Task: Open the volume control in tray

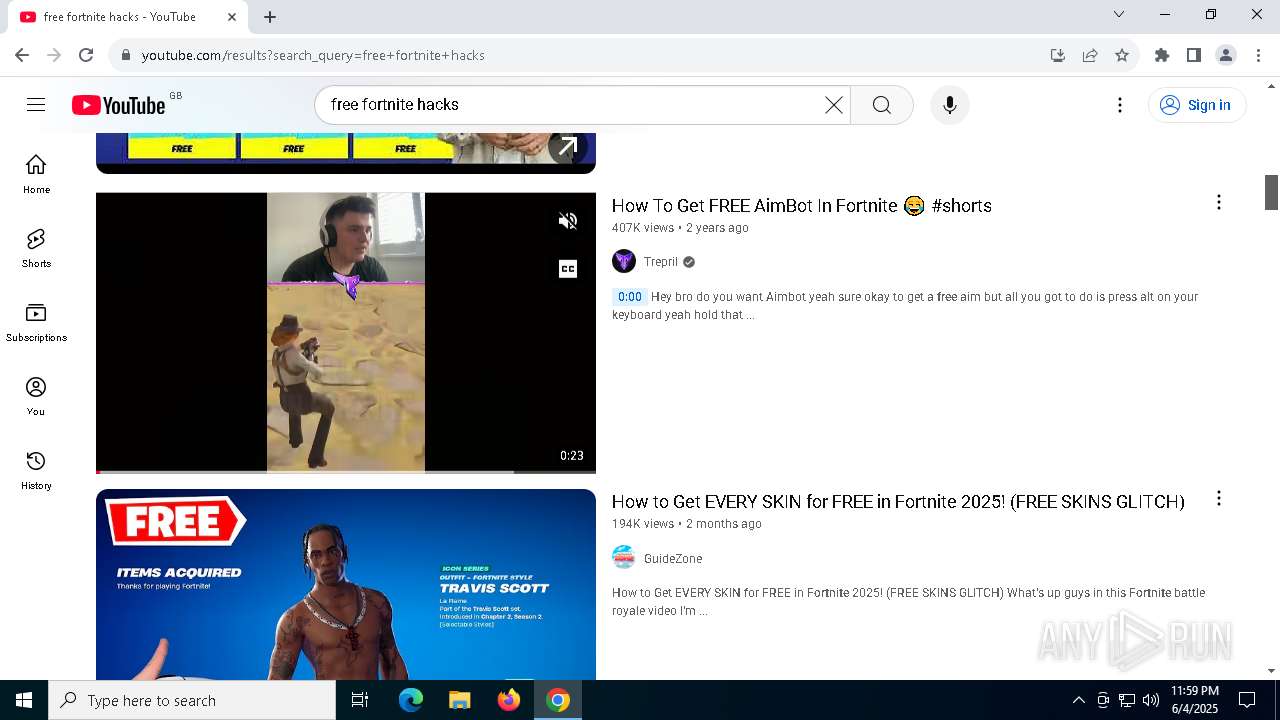Action: (1151, 700)
